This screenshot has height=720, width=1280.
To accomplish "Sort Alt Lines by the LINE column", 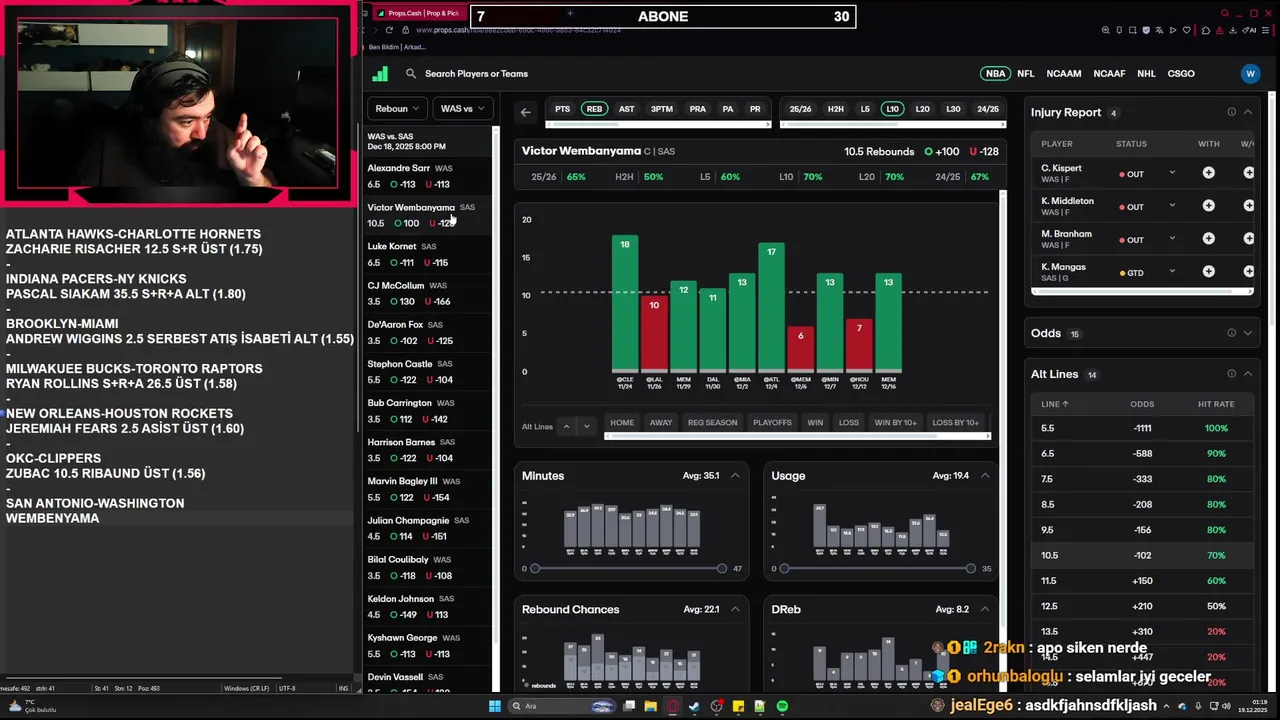I will coord(1055,404).
